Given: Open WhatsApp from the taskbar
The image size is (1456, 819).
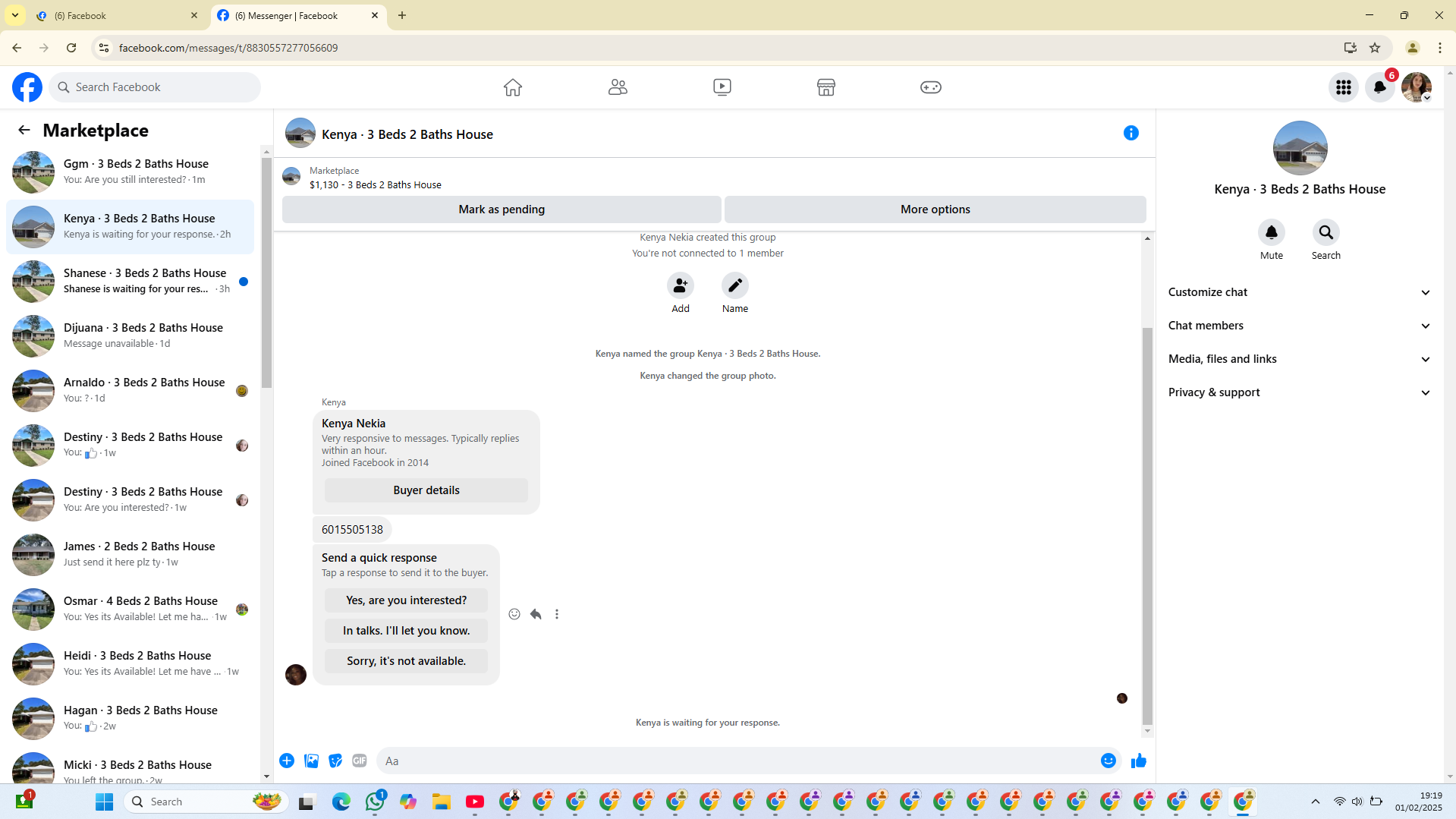Looking at the screenshot, I should coord(375,802).
